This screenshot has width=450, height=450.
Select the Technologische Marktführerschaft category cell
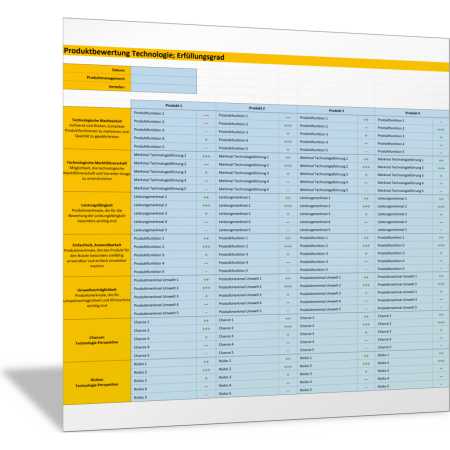97,170
